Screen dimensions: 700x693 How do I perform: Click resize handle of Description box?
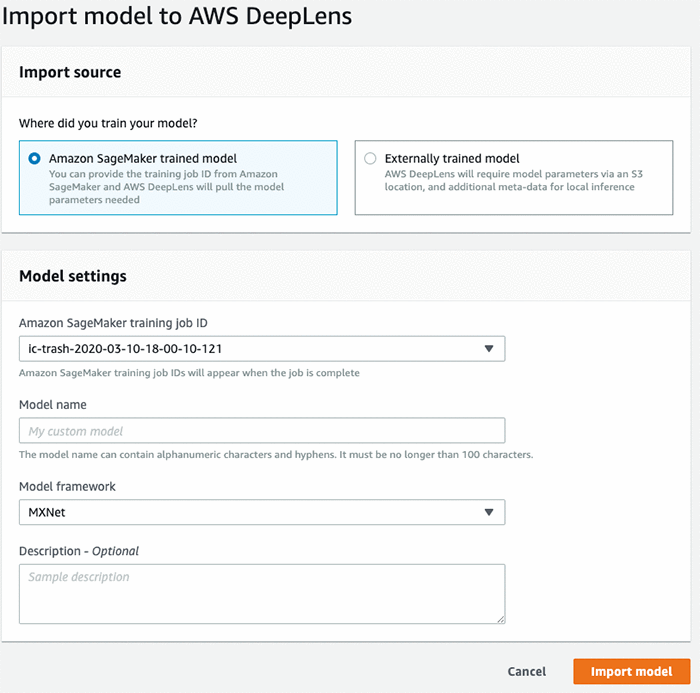(499, 618)
